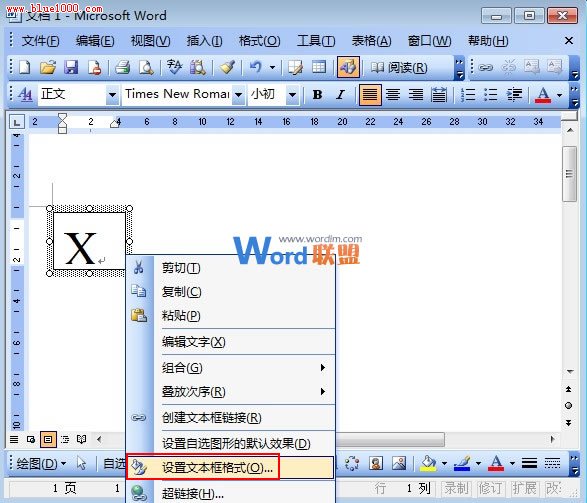Create a new blank document
Image resolution: width=587 pixels, height=503 pixels.
point(25,67)
